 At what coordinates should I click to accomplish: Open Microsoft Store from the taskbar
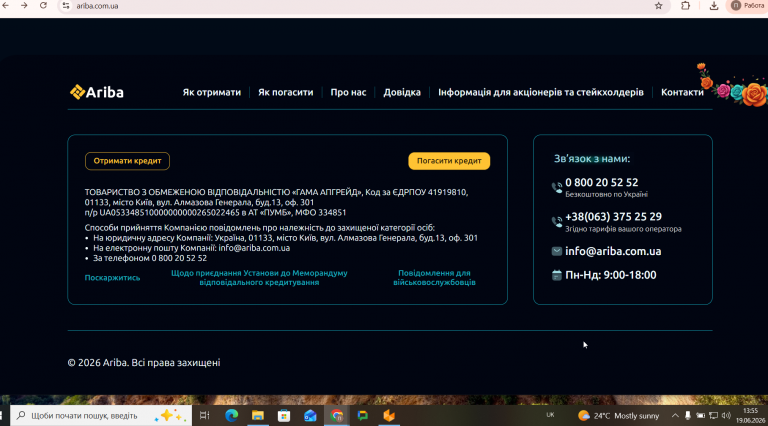tap(284, 416)
